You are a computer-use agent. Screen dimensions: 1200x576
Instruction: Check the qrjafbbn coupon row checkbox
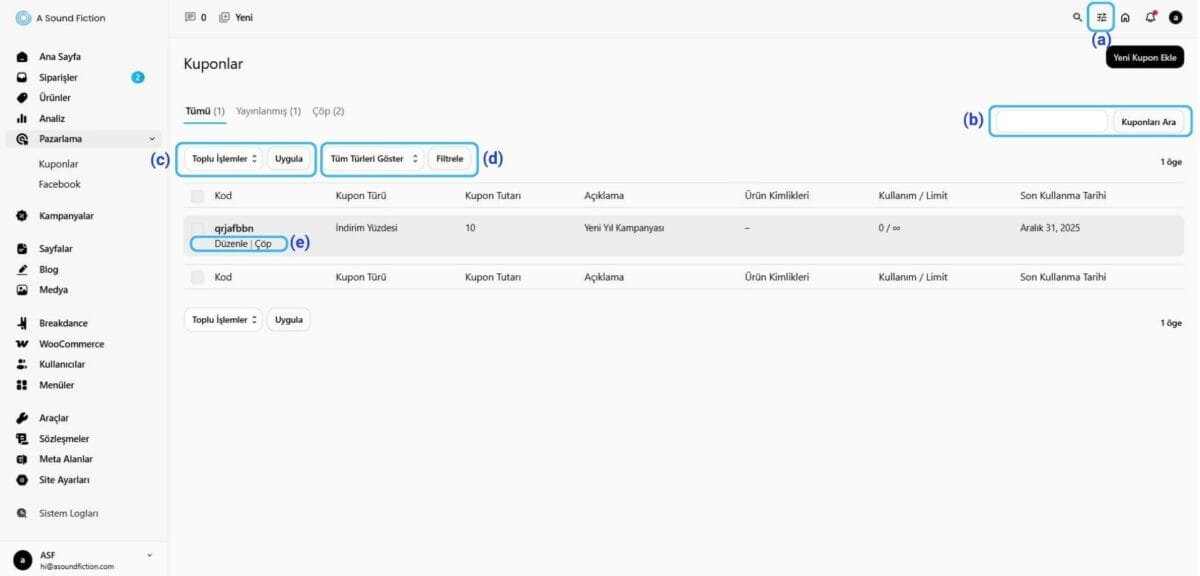pyautogui.click(x=197, y=229)
